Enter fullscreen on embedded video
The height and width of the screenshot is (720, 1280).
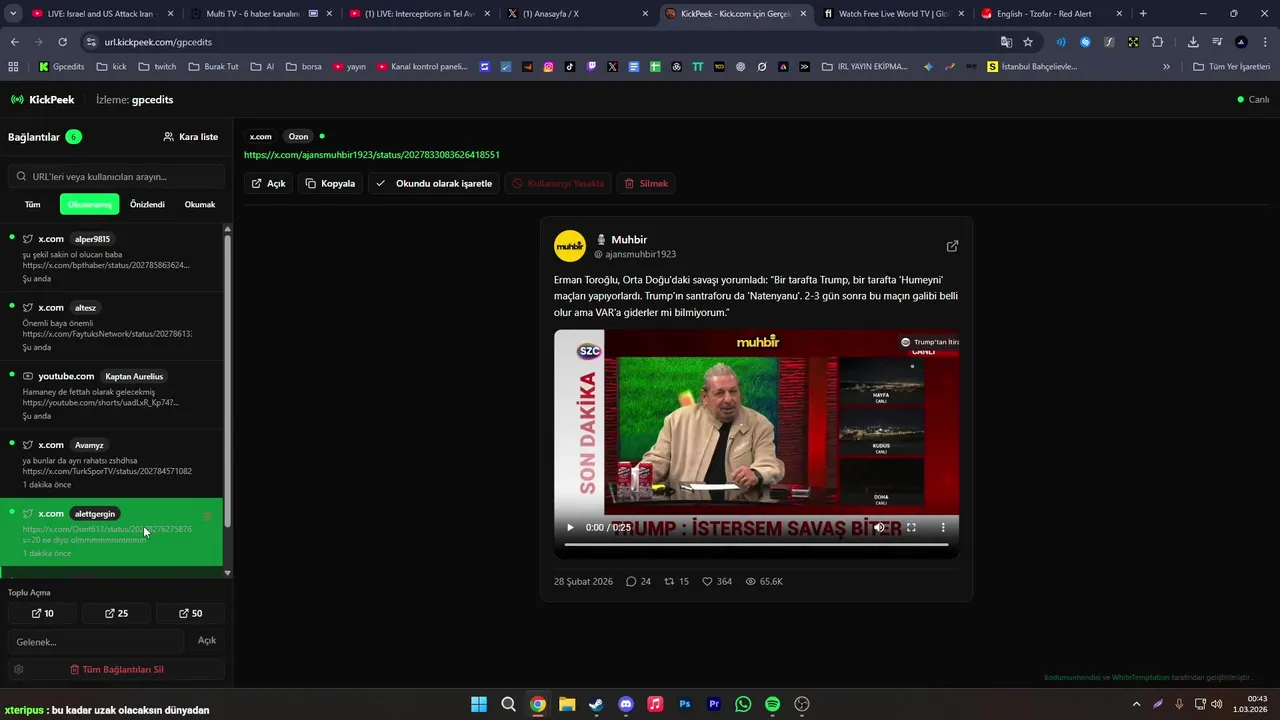911,527
